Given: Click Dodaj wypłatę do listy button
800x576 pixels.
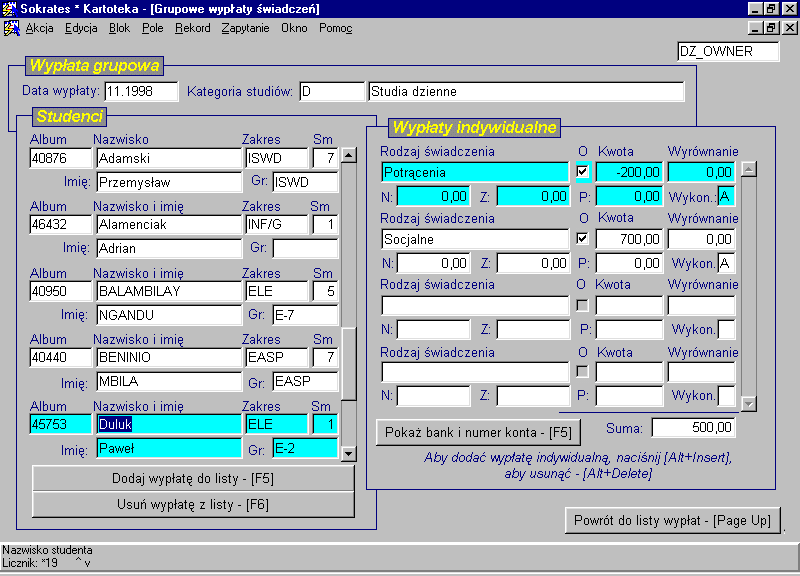Looking at the screenshot, I should 193,479.
